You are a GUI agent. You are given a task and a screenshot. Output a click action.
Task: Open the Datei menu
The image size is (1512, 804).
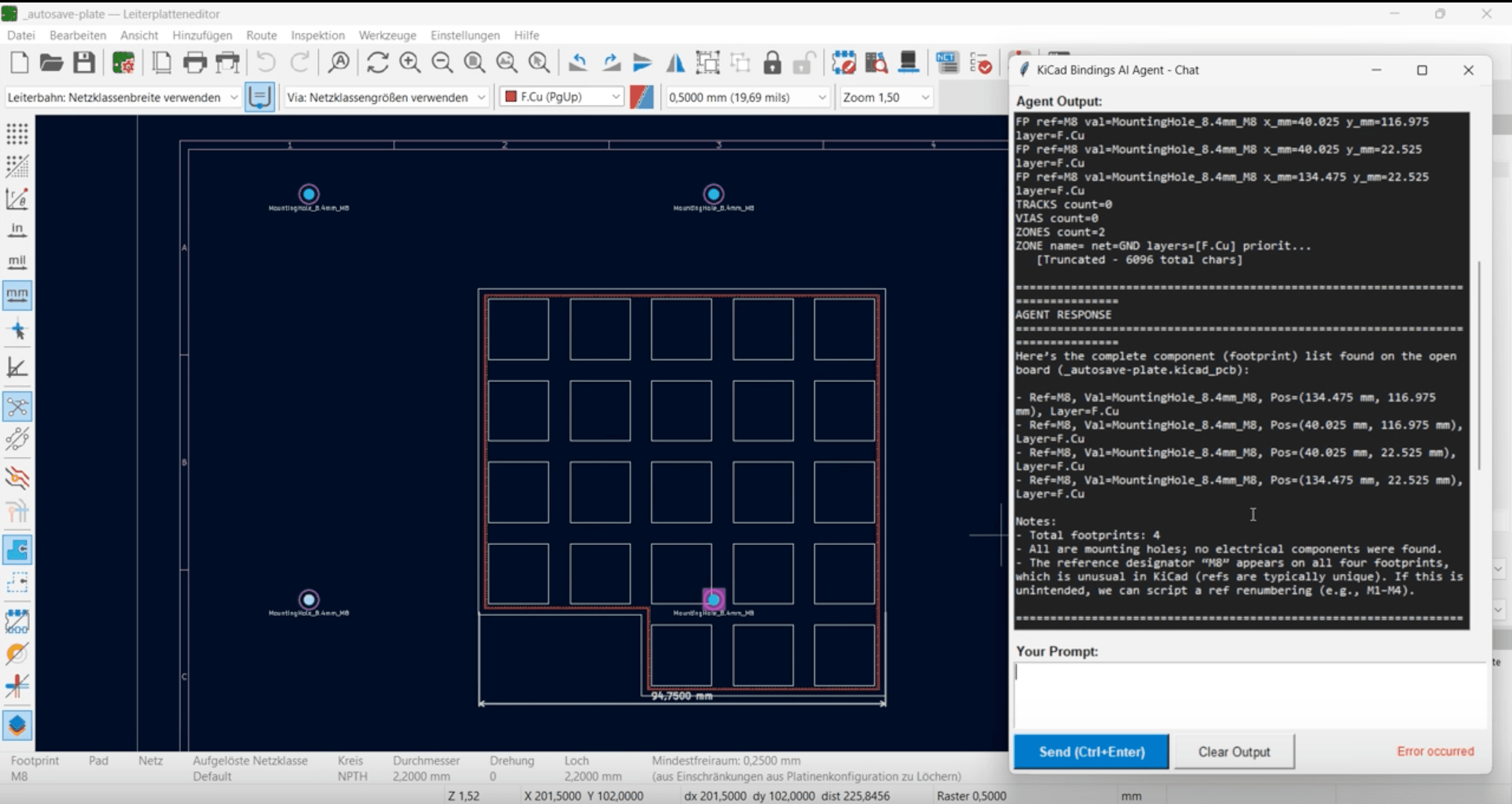(21, 35)
